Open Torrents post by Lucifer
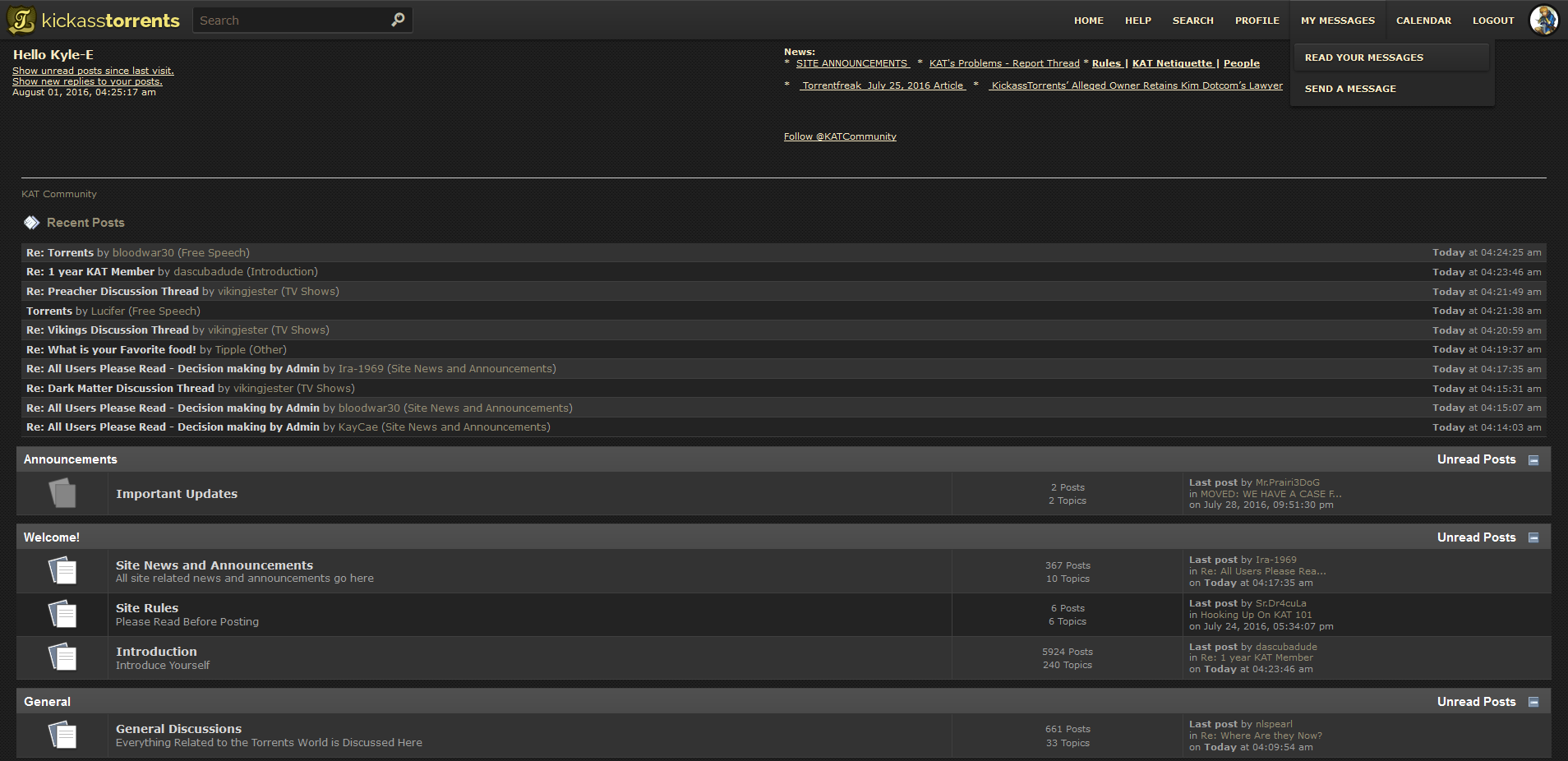Image resolution: width=1568 pixels, height=761 pixels. pos(49,311)
